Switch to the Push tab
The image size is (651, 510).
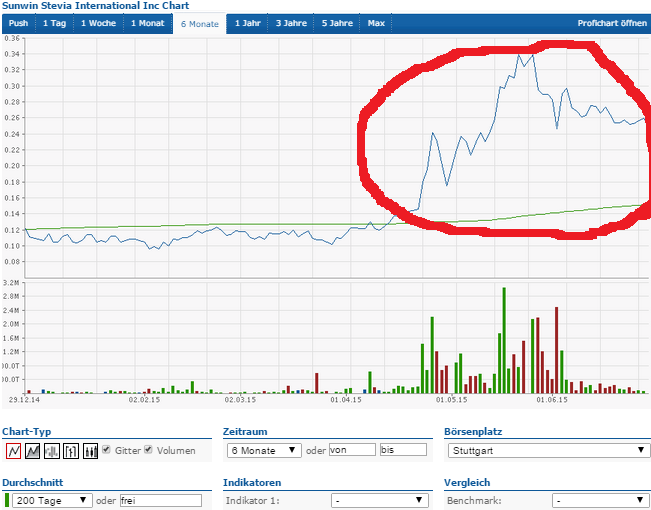pos(18,23)
